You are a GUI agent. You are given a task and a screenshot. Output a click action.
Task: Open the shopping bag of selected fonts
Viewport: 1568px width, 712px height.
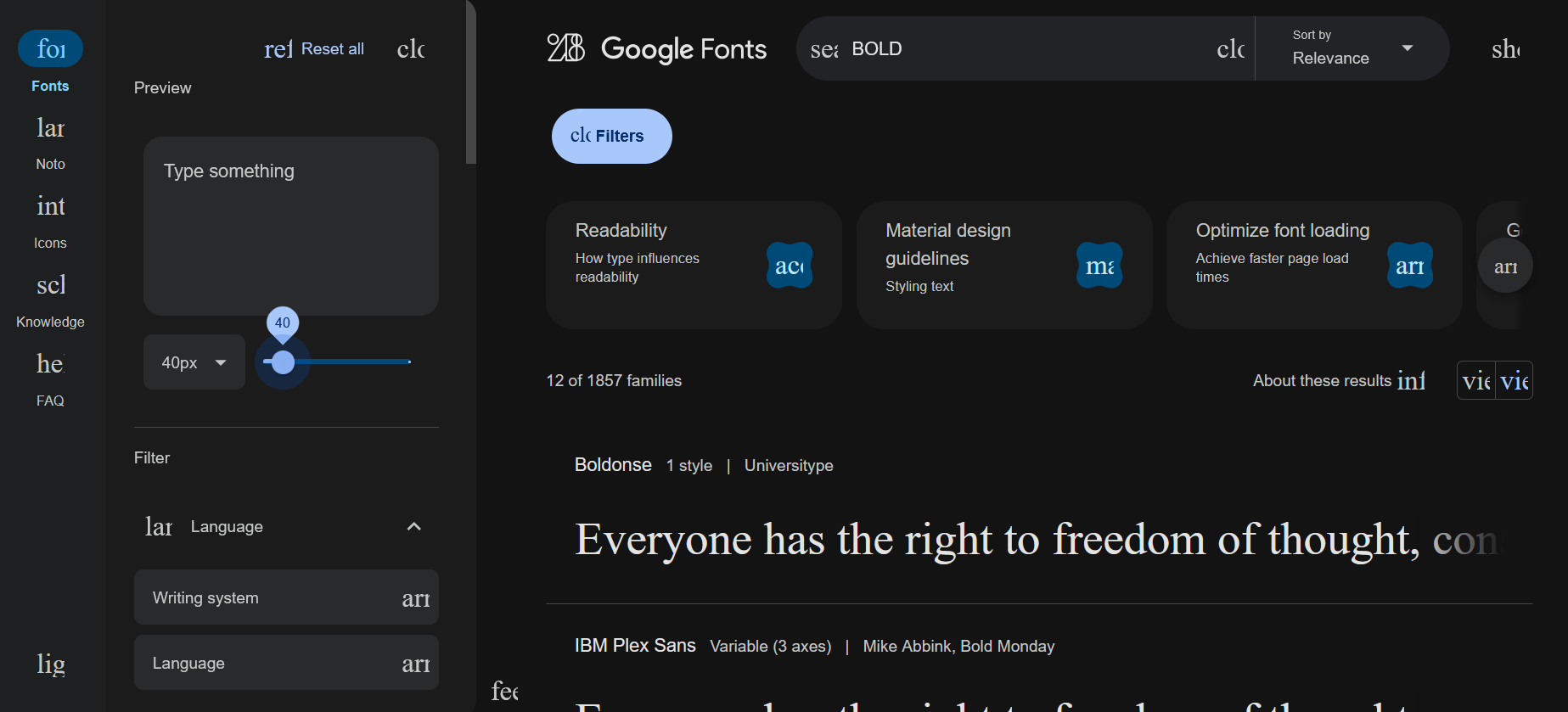click(1506, 49)
